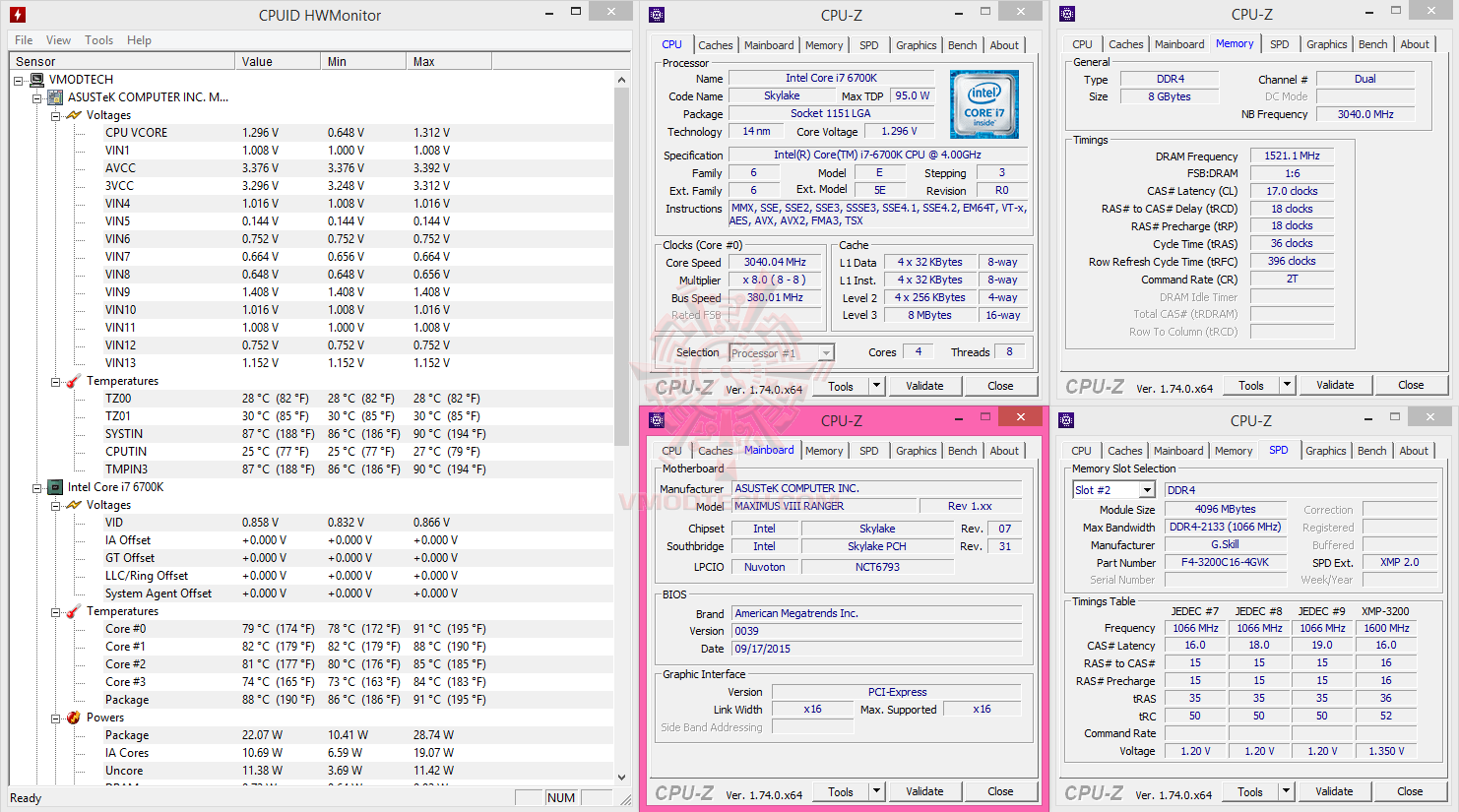Click the Powers flame icon in sensor tree

(x=74, y=718)
